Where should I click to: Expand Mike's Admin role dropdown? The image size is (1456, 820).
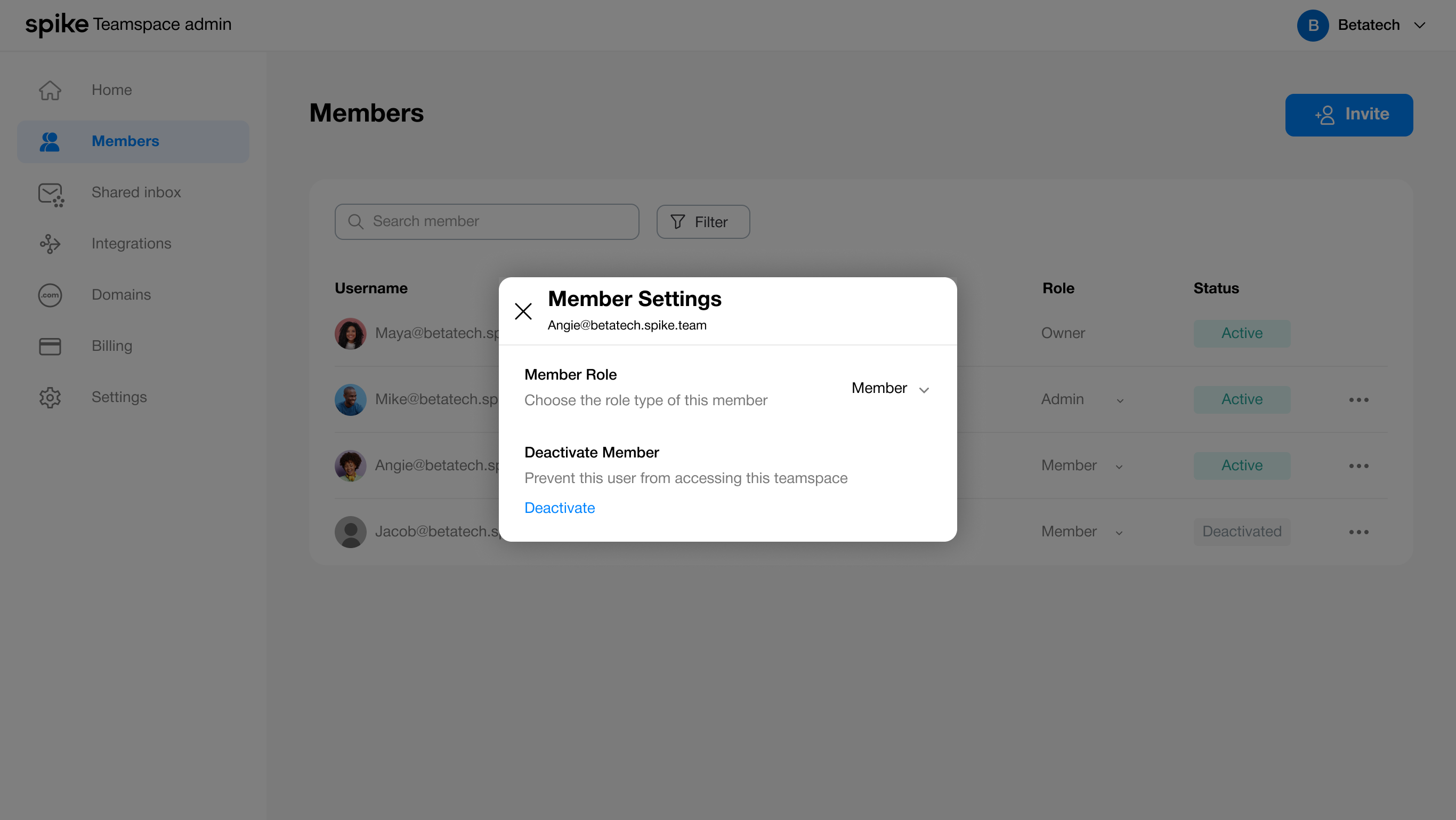click(1119, 400)
